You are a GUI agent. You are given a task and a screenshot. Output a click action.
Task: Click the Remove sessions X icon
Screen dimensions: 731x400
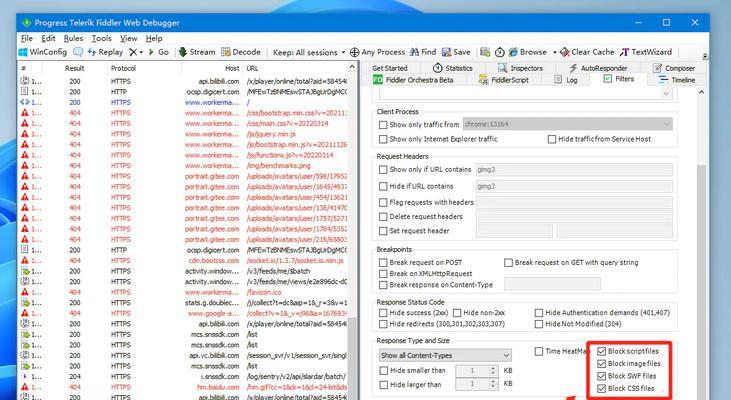pyautogui.click(x=133, y=52)
